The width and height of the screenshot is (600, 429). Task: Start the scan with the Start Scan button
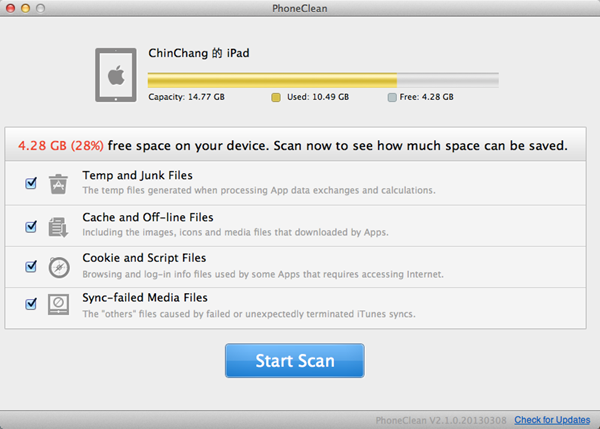(x=295, y=360)
